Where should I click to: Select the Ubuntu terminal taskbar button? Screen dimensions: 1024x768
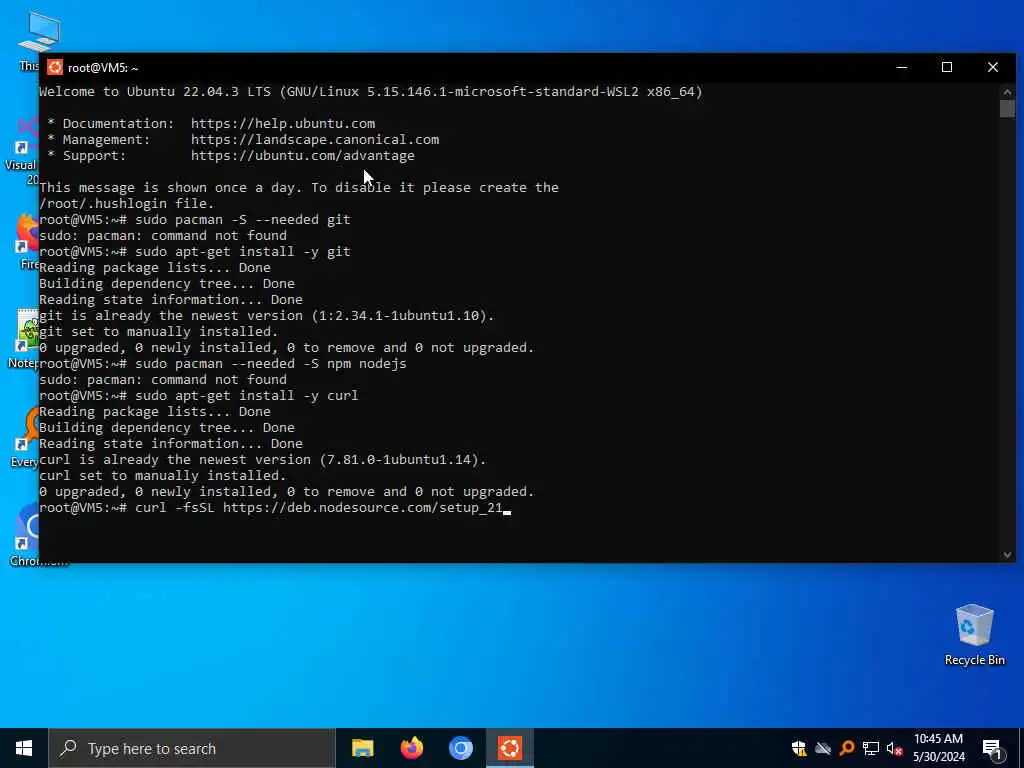click(x=510, y=748)
